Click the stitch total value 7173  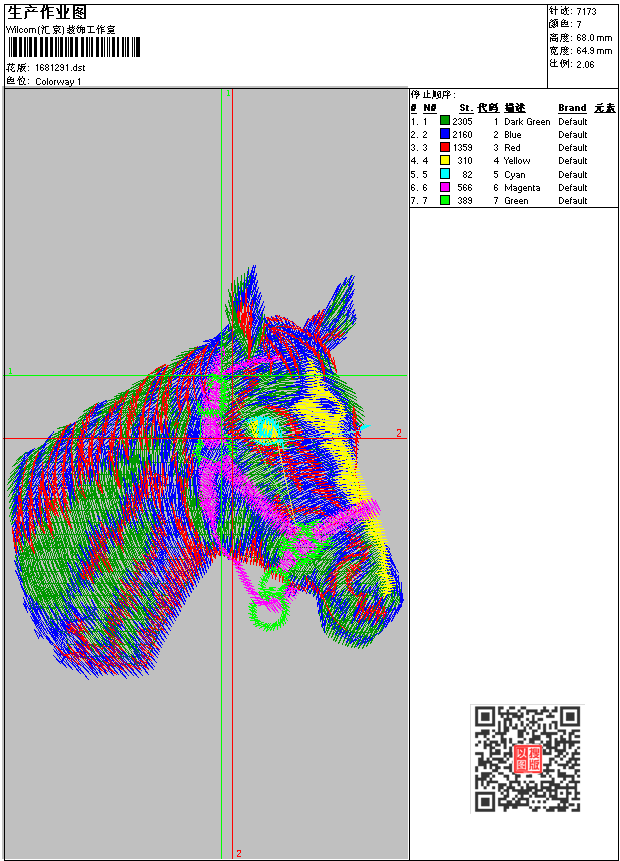click(x=586, y=11)
